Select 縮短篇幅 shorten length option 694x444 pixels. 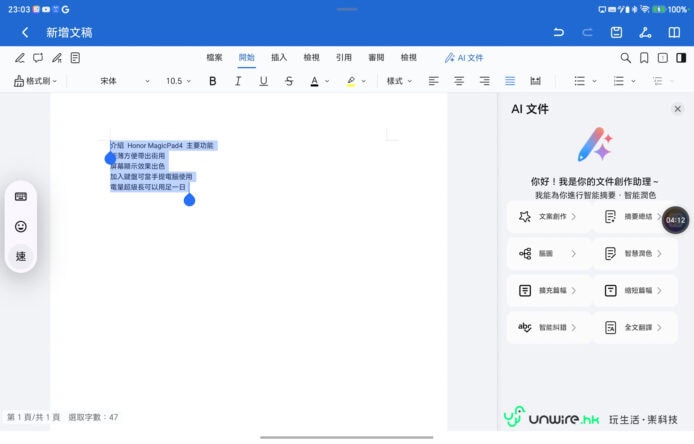click(634, 290)
